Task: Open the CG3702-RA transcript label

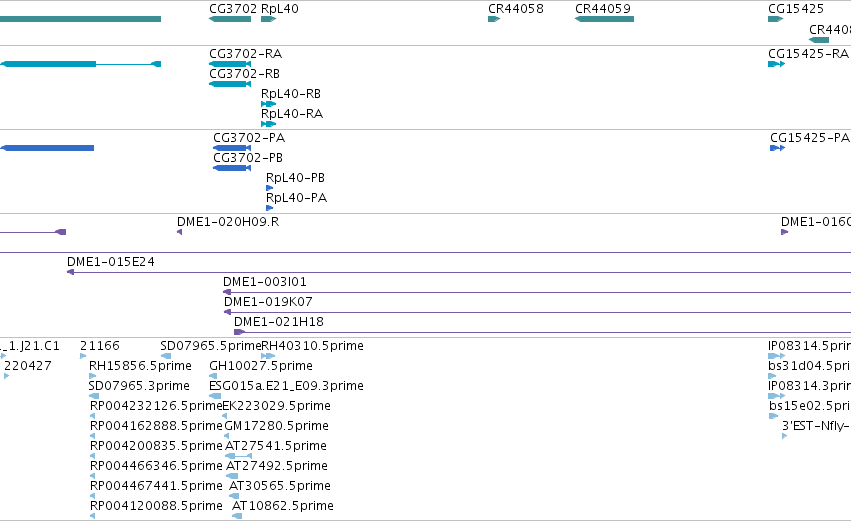Action: [x=245, y=54]
